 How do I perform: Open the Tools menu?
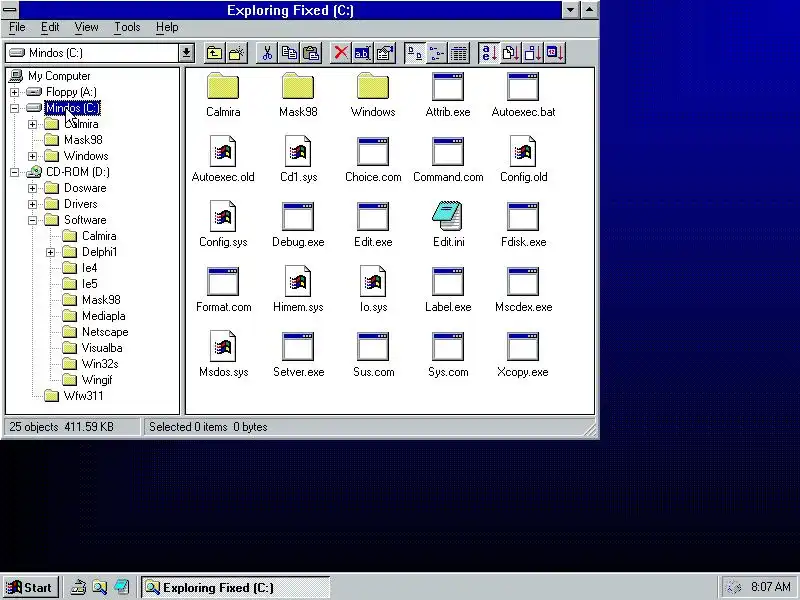(127, 27)
